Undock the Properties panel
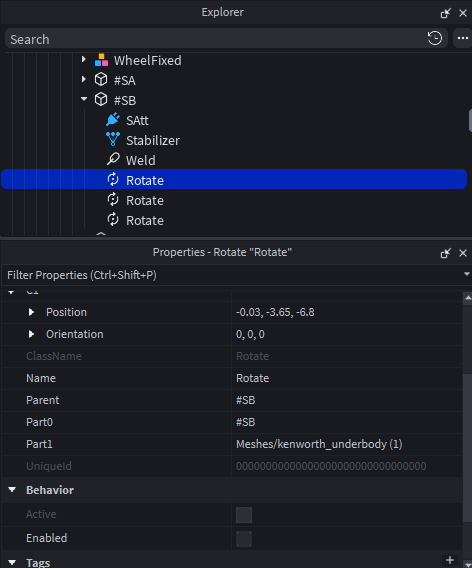This screenshot has height=568, width=472. [445, 253]
